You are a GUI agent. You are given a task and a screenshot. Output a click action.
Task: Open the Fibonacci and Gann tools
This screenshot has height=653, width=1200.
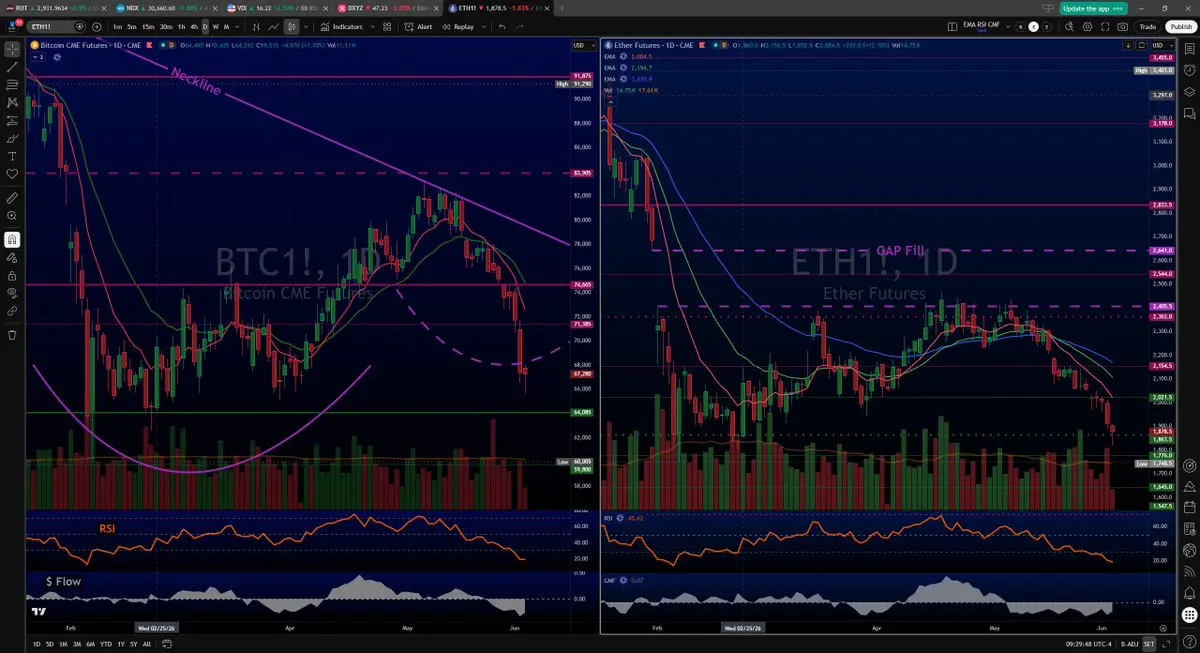[x=12, y=84]
